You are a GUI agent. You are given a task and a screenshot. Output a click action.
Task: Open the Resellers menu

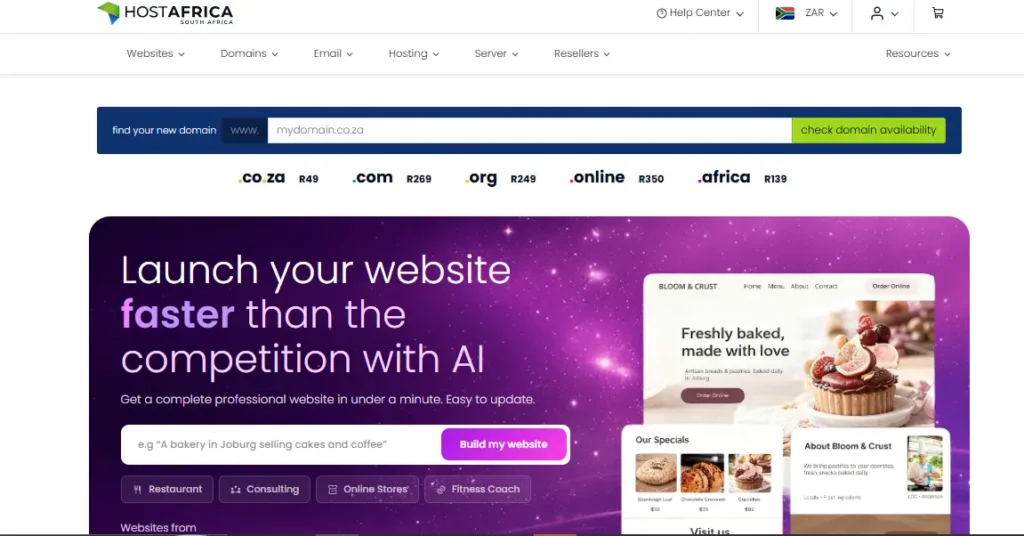point(582,54)
